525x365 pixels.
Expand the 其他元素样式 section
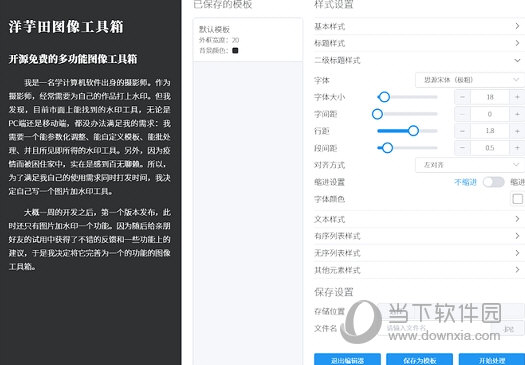tap(419, 270)
